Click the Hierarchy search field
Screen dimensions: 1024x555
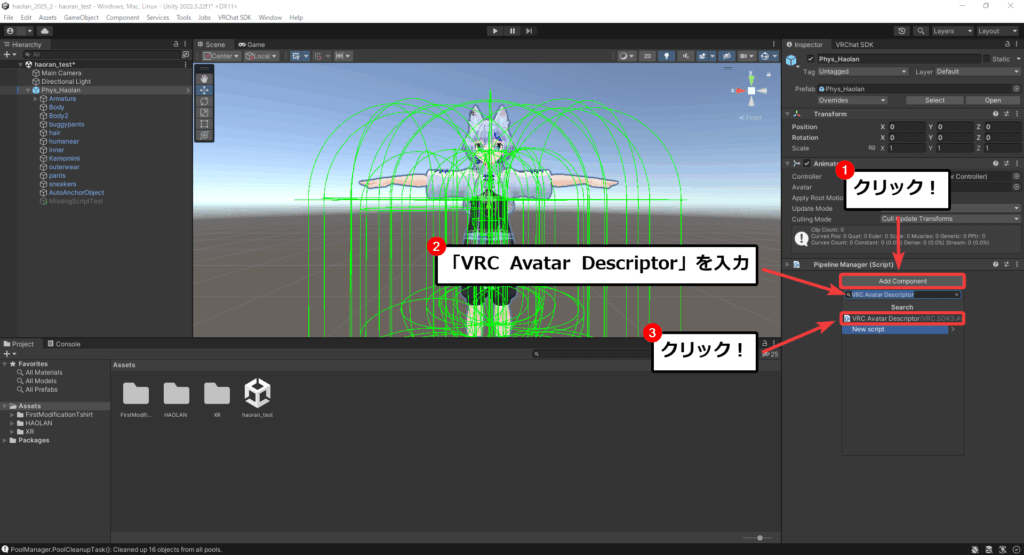pyautogui.click(x=102, y=55)
